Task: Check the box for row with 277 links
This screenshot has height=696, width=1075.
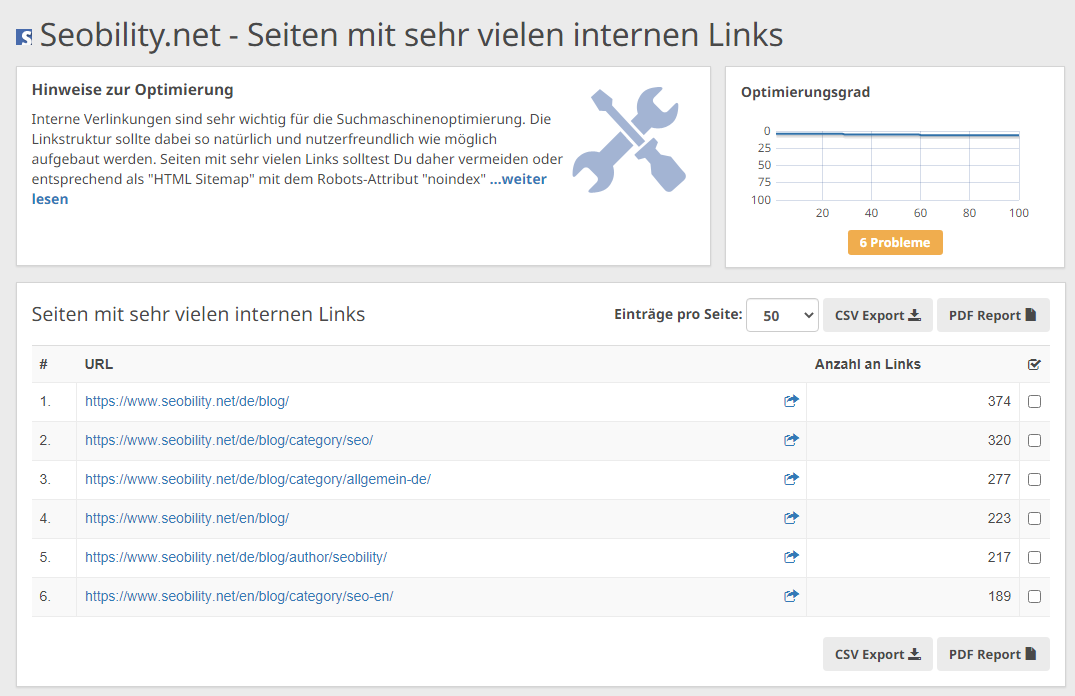Action: pos(1035,480)
